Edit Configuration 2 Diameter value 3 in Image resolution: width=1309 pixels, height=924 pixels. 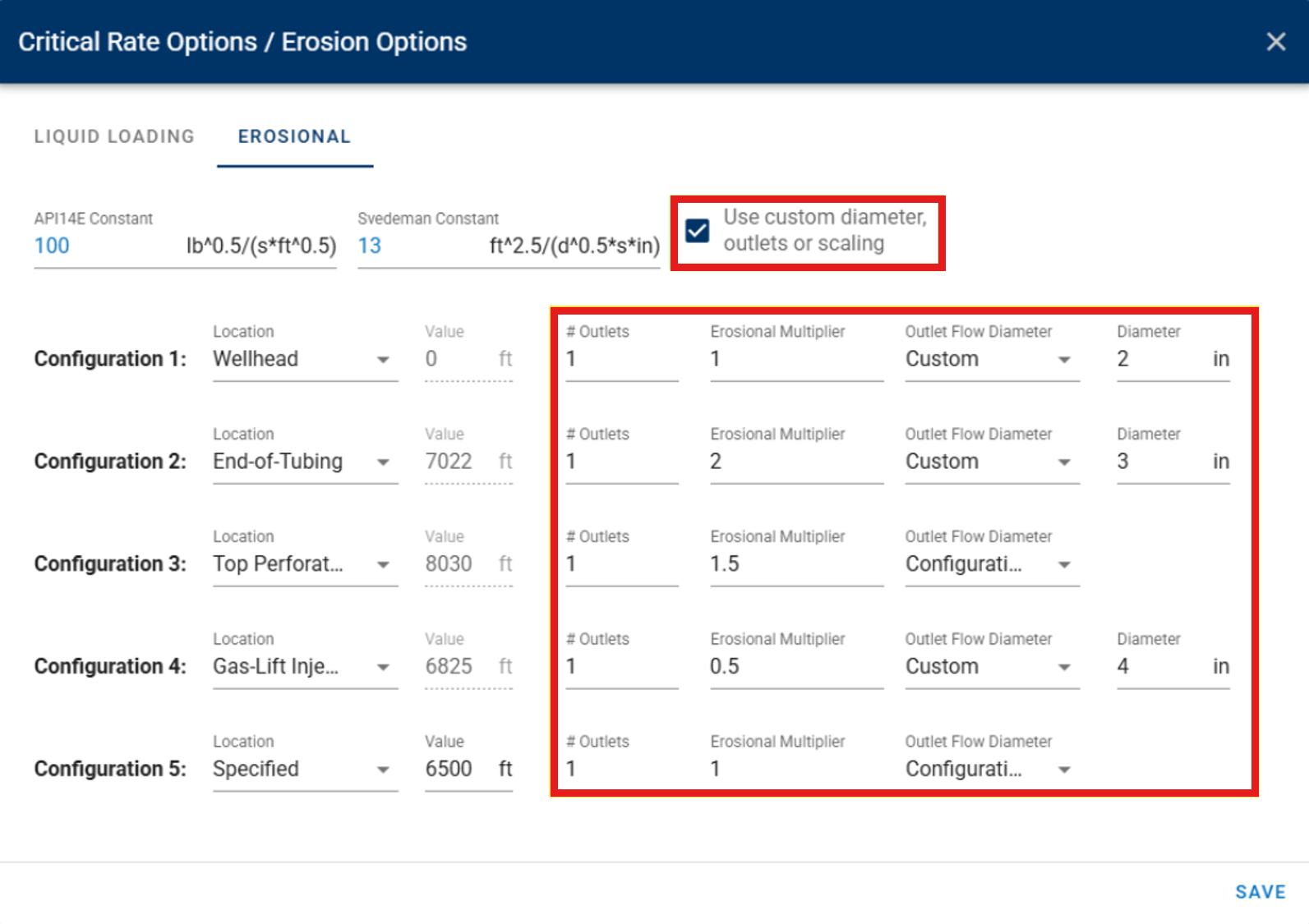[x=1173, y=462]
